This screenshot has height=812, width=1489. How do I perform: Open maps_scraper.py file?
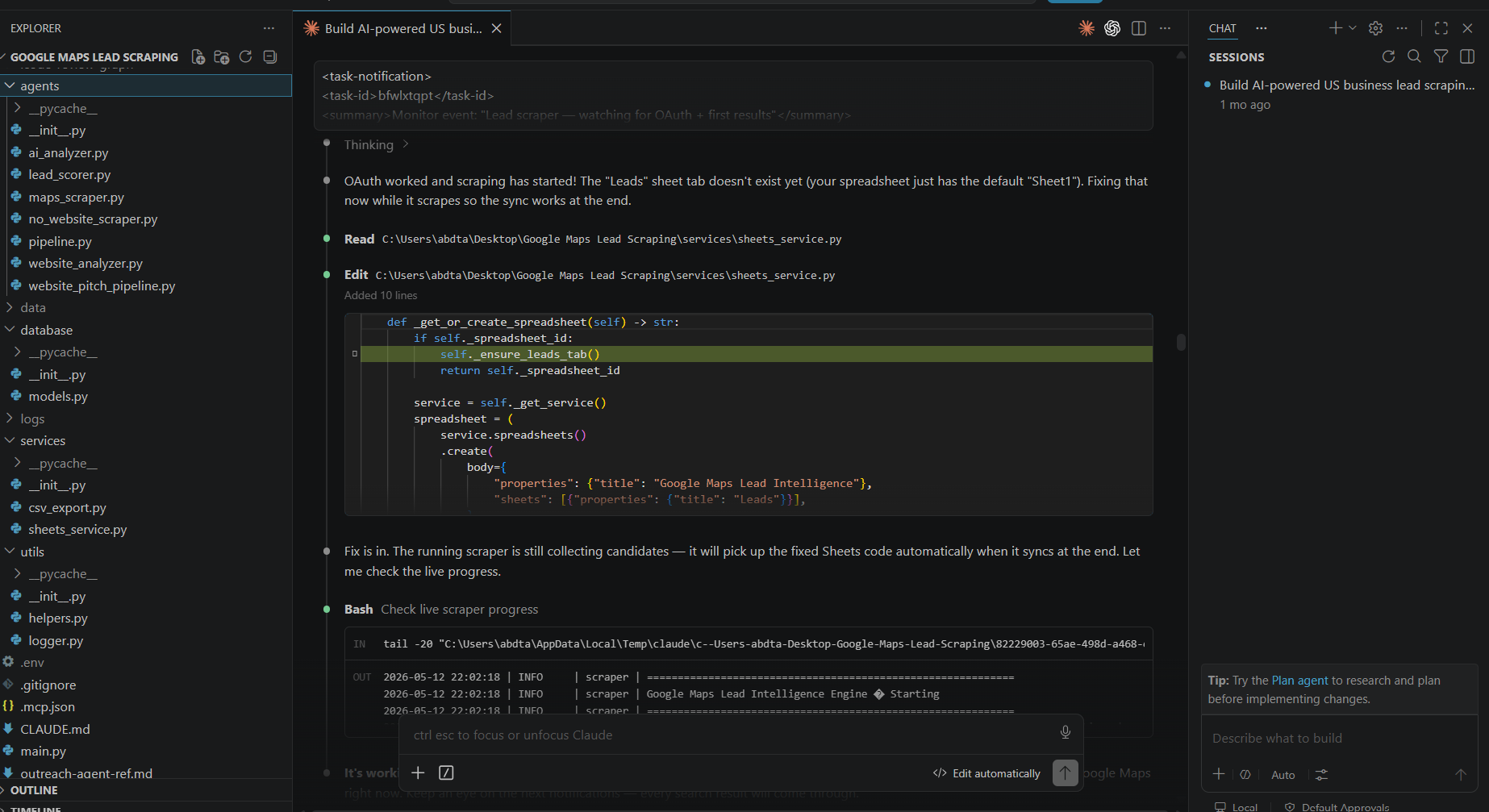146,197
